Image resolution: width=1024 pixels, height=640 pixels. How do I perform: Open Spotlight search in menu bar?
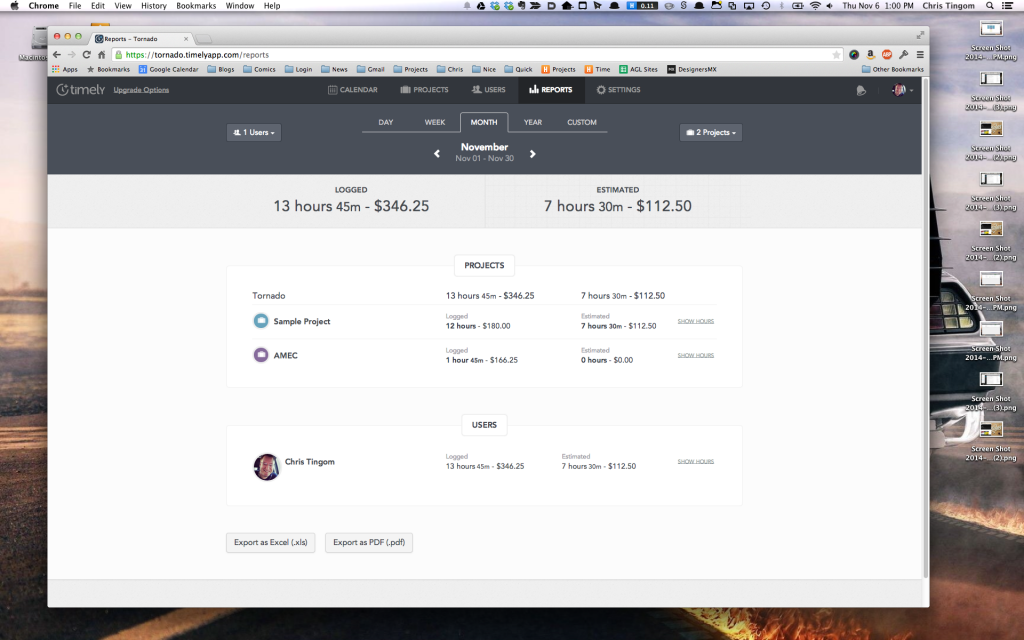coord(989,6)
